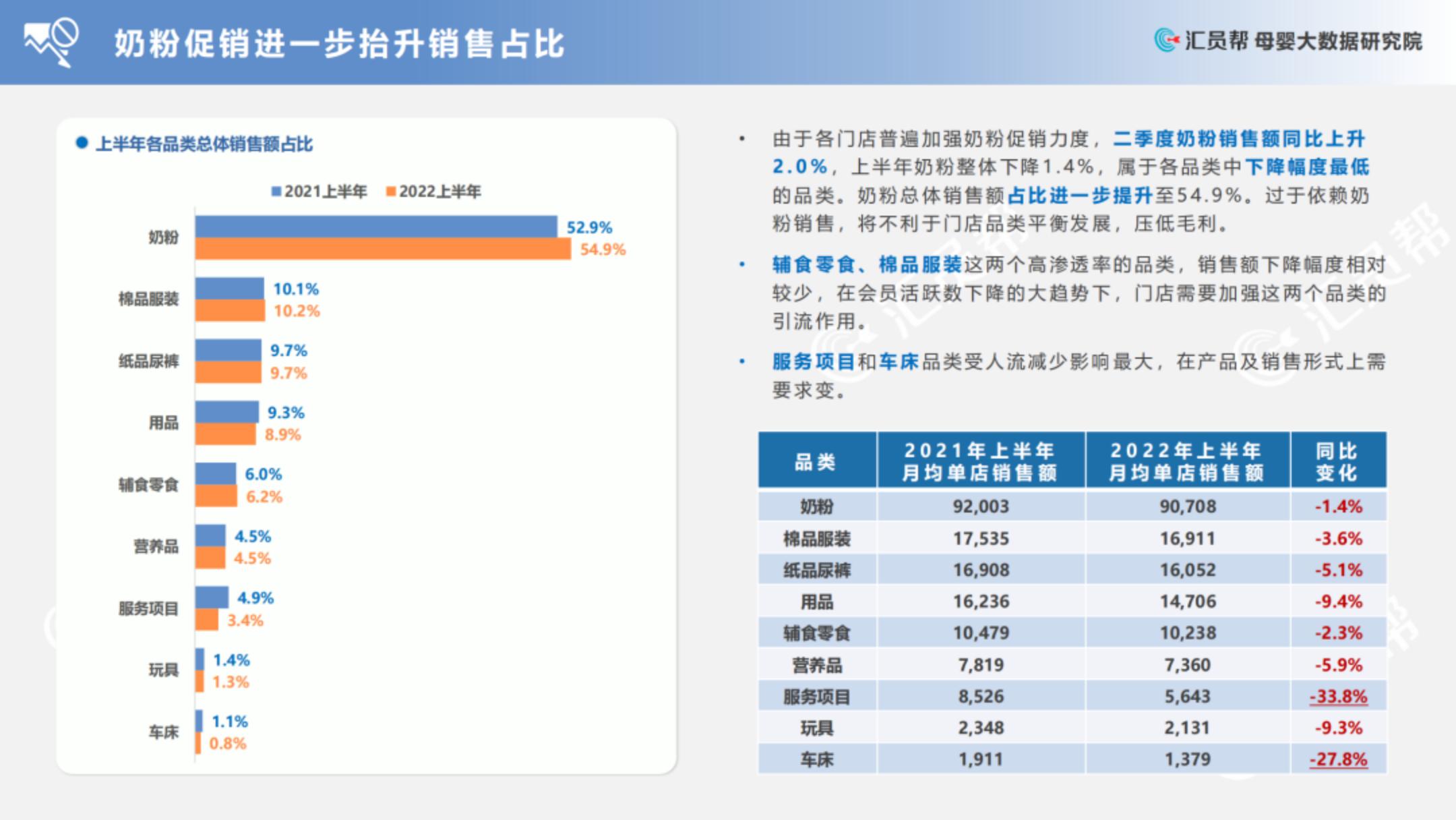Click the 奶粉 axis label in the chart
The width and height of the screenshot is (1456, 820).
(164, 237)
